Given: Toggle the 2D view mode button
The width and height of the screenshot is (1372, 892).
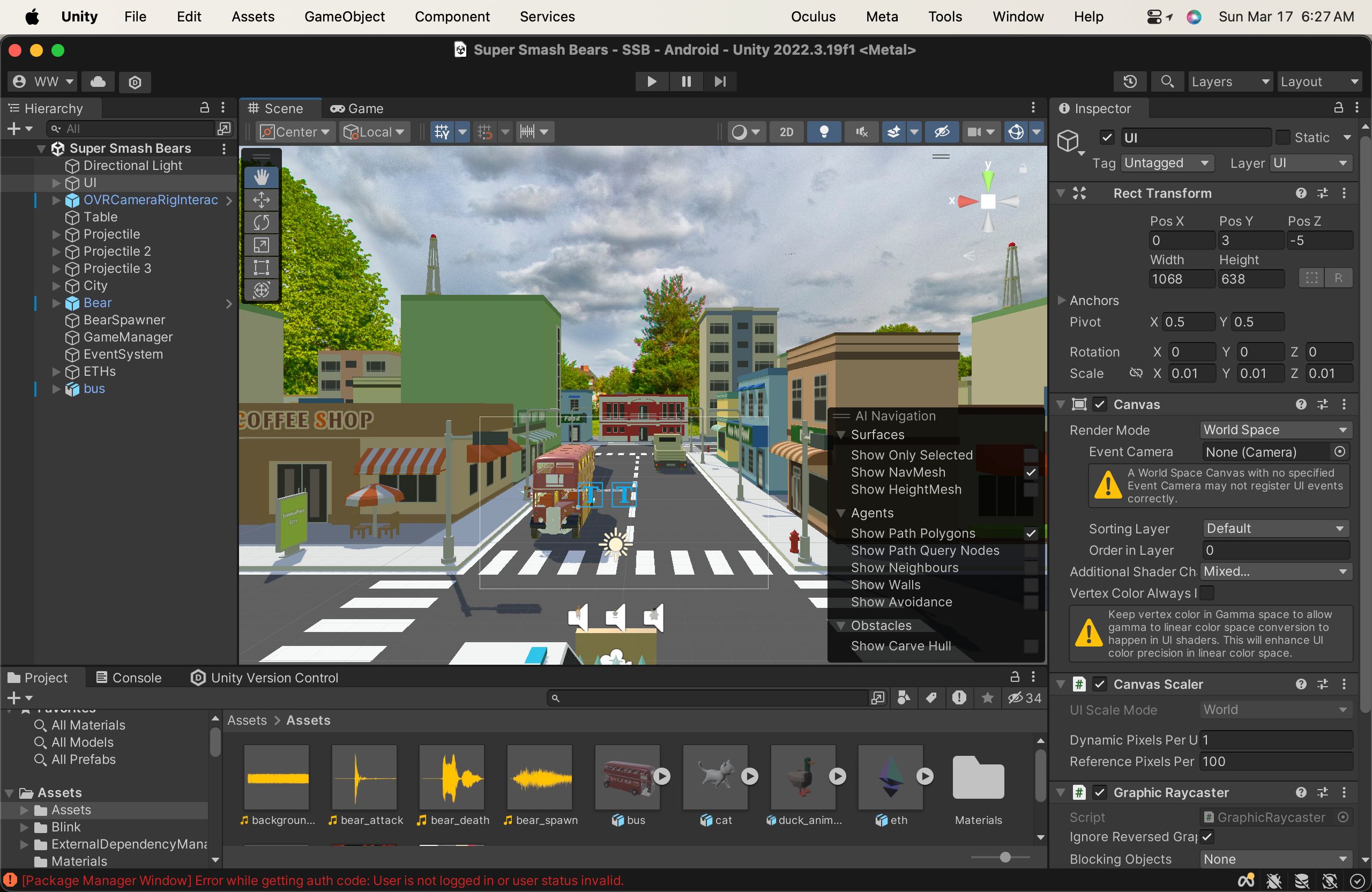Looking at the screenshot, I should [x=786, y=131].
